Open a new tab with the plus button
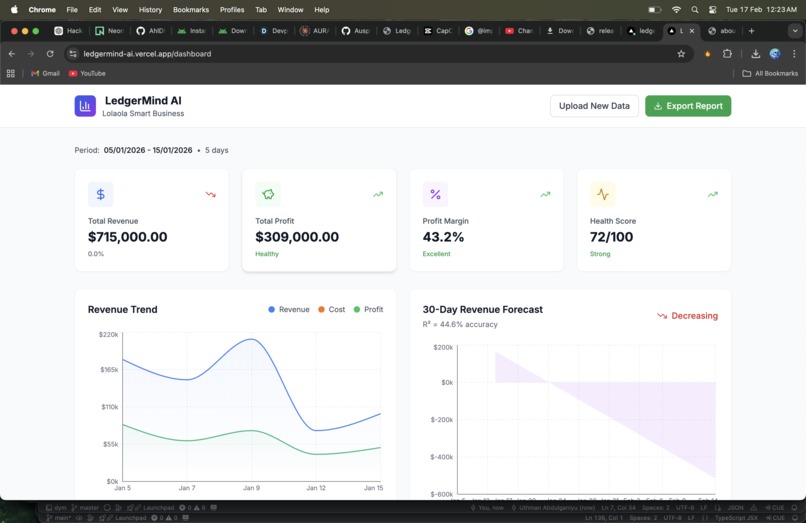The height and width of the screenshot is (523, 806). [752, 31]
